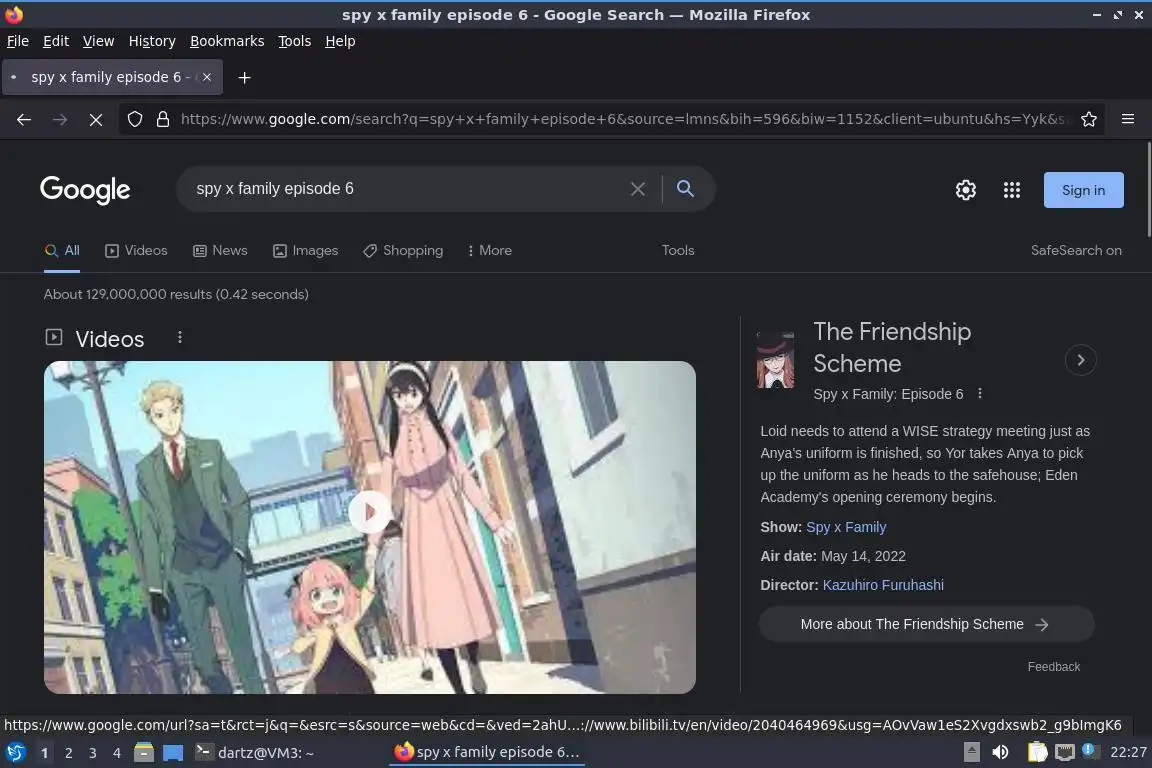Select the All results tab
Screen dimensions: 1152x768
coord(62,251)
